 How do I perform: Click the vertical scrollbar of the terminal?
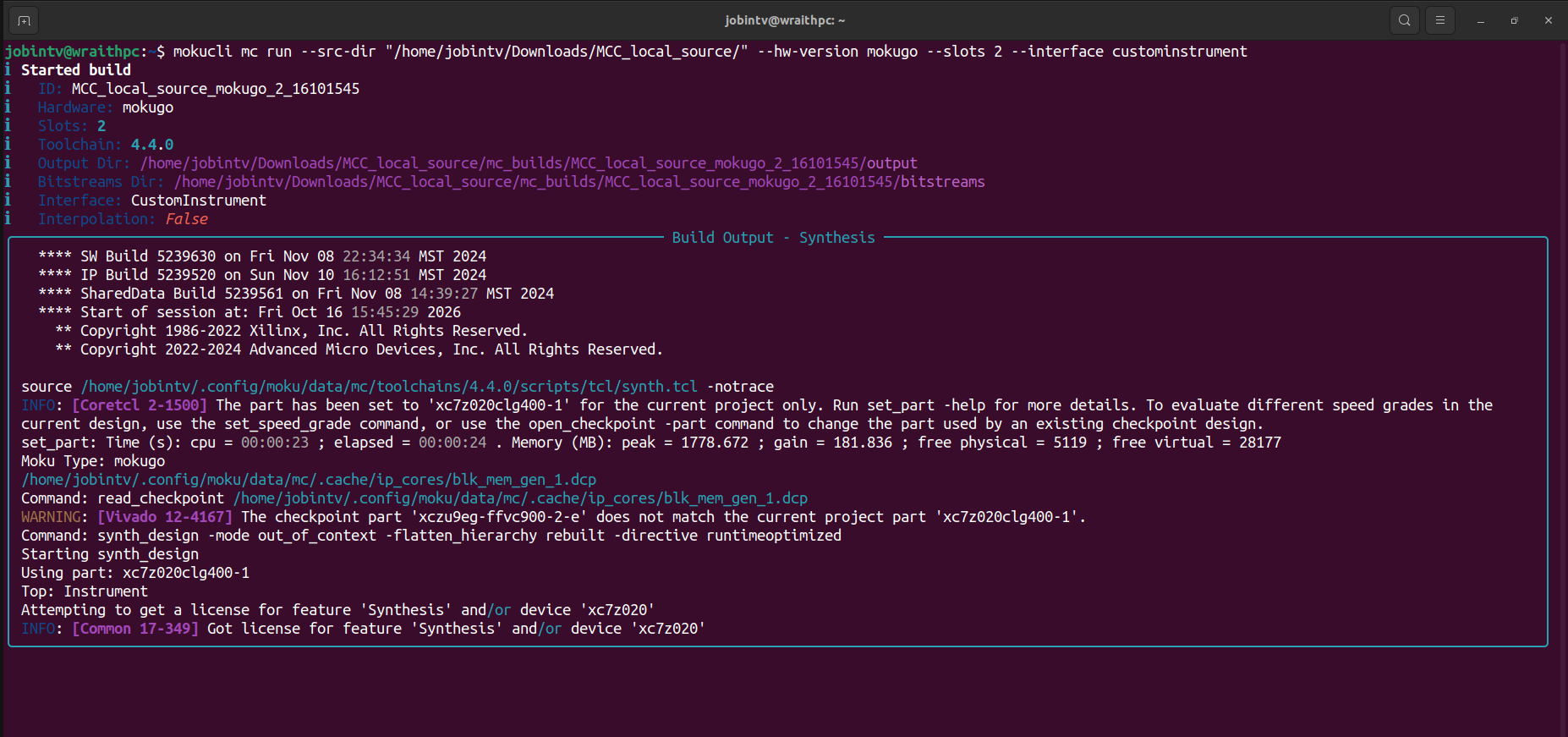point(1563,388)
